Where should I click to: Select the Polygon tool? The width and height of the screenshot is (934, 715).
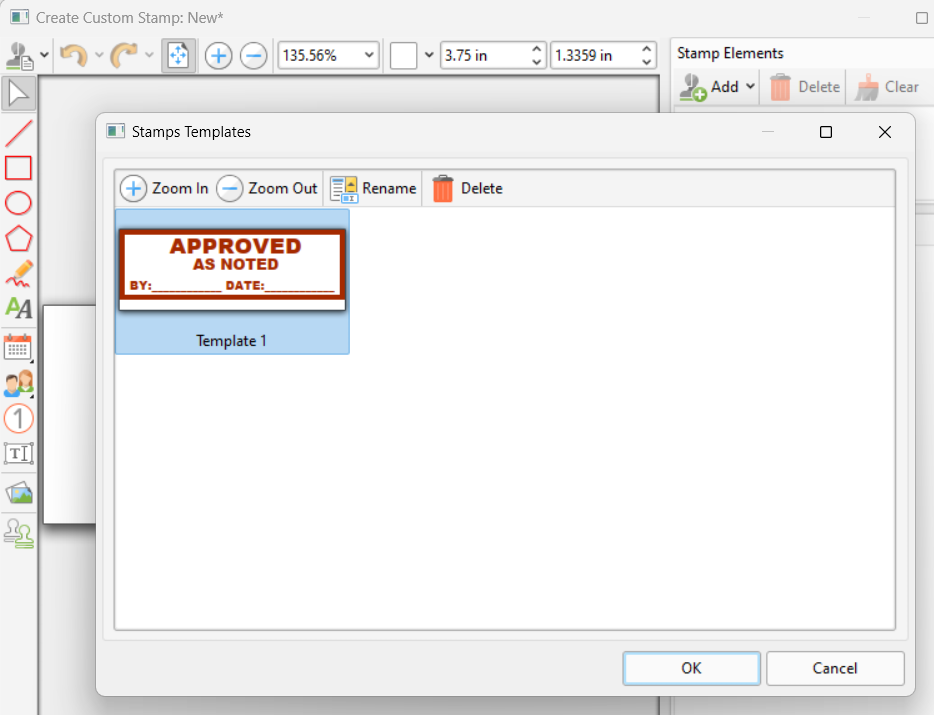pyautogui.click(x=18, y=238)
